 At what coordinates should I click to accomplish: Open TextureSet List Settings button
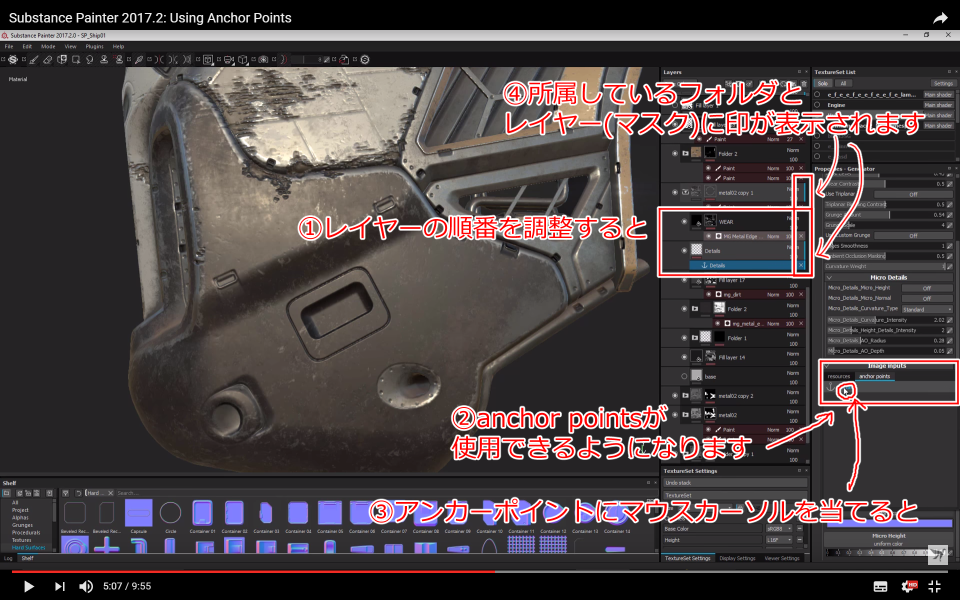click(943, 83)
